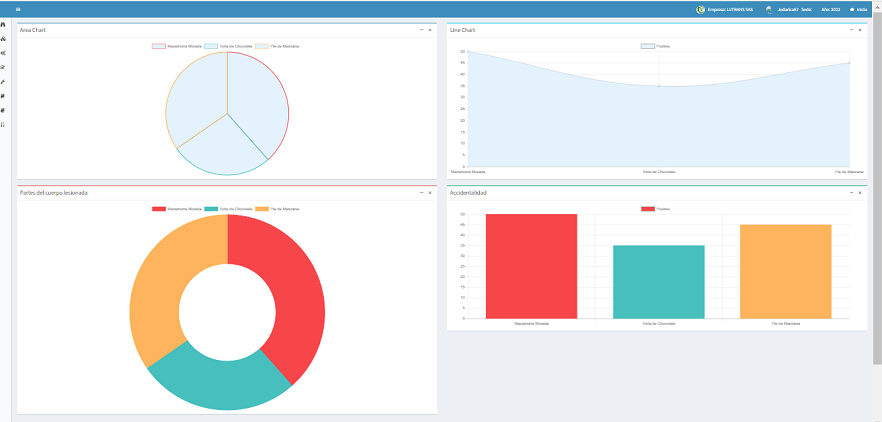The width and height of the screenshot is (882, 422).
Task: Click the user avatar icon in the top bar
Action: coord(769,9)
